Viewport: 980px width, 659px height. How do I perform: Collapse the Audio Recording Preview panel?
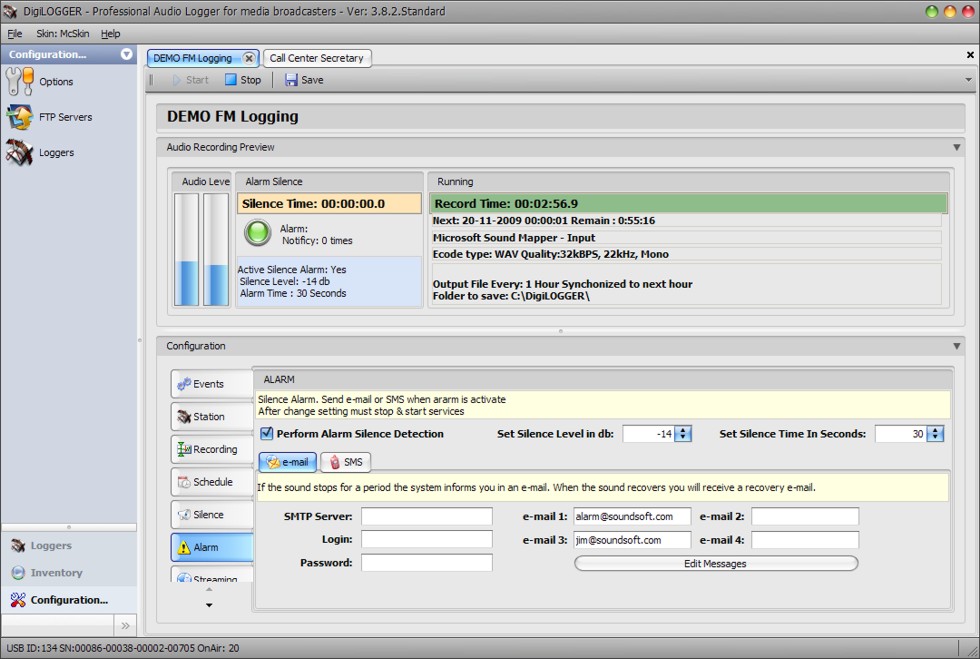pyautogui.click(x=956, y=147)
